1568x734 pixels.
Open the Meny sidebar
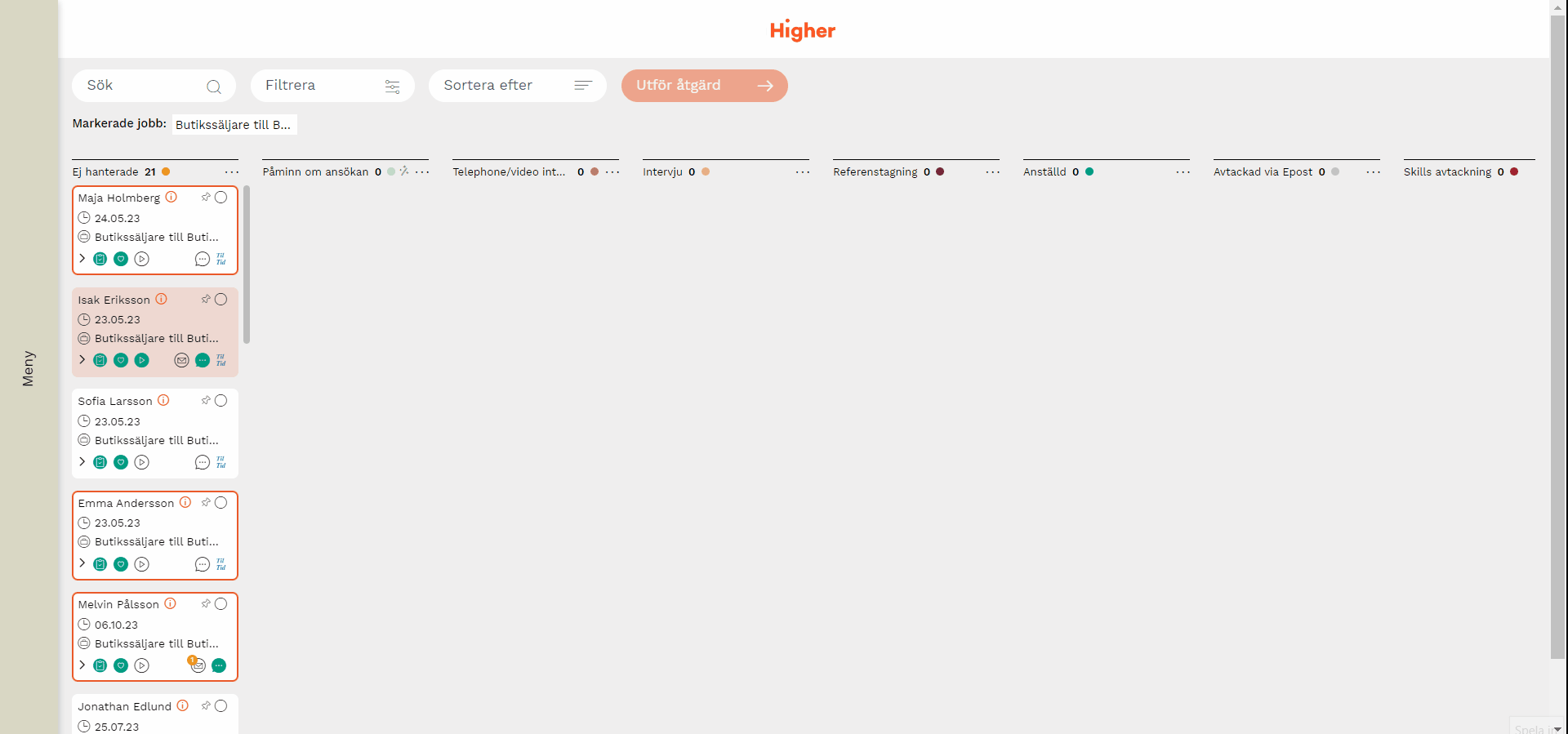(x=29, y=367)
